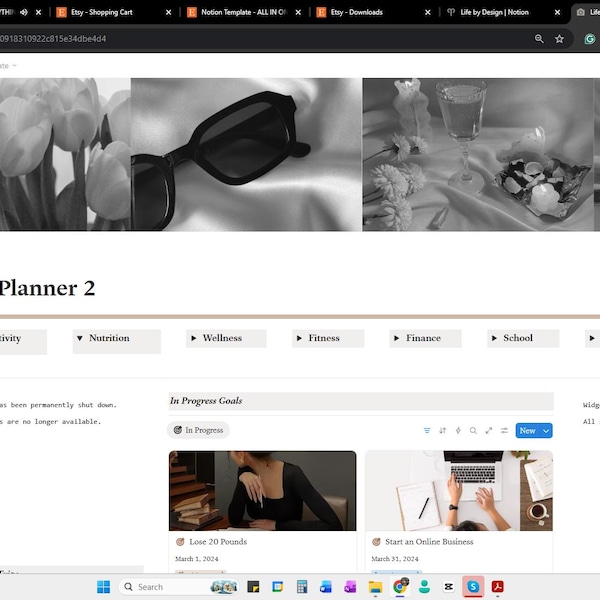Click the browser address bar URL
Viewport: 600px width, 600px height.
click(53, 39)
